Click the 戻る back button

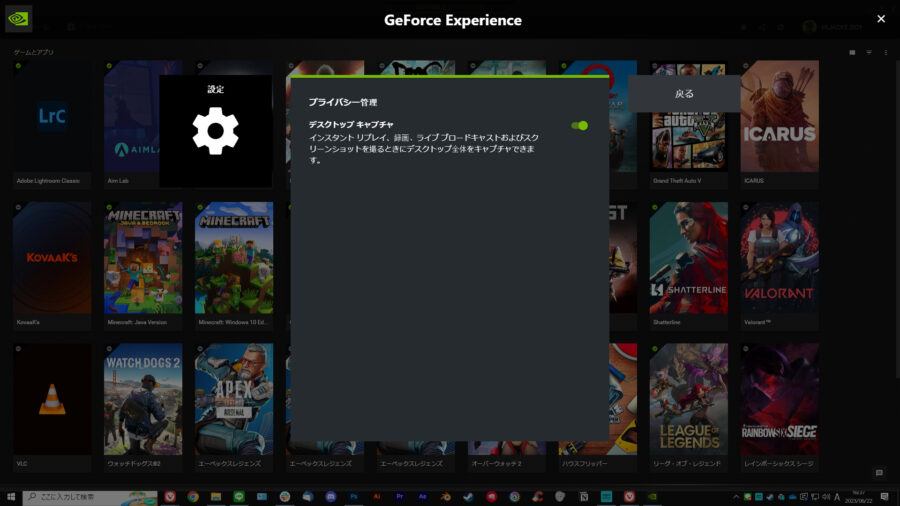click(684, 94)
